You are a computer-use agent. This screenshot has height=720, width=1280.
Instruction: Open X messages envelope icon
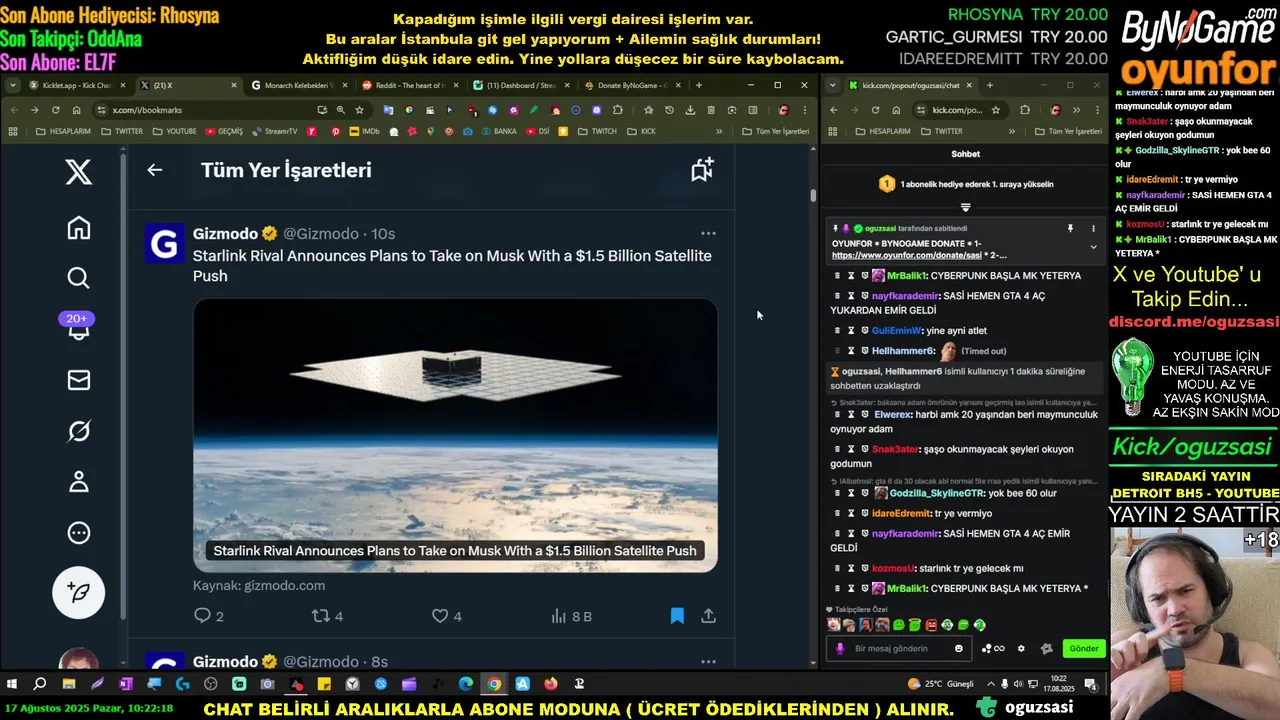79,380
